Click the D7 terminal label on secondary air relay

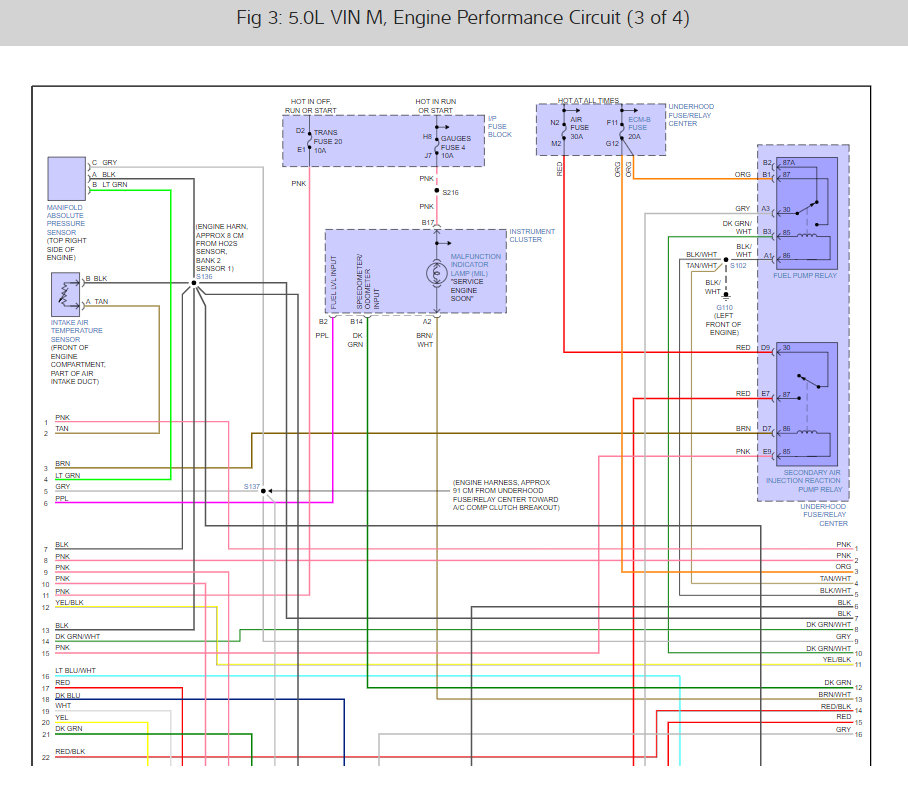click(x=766, y=429)
